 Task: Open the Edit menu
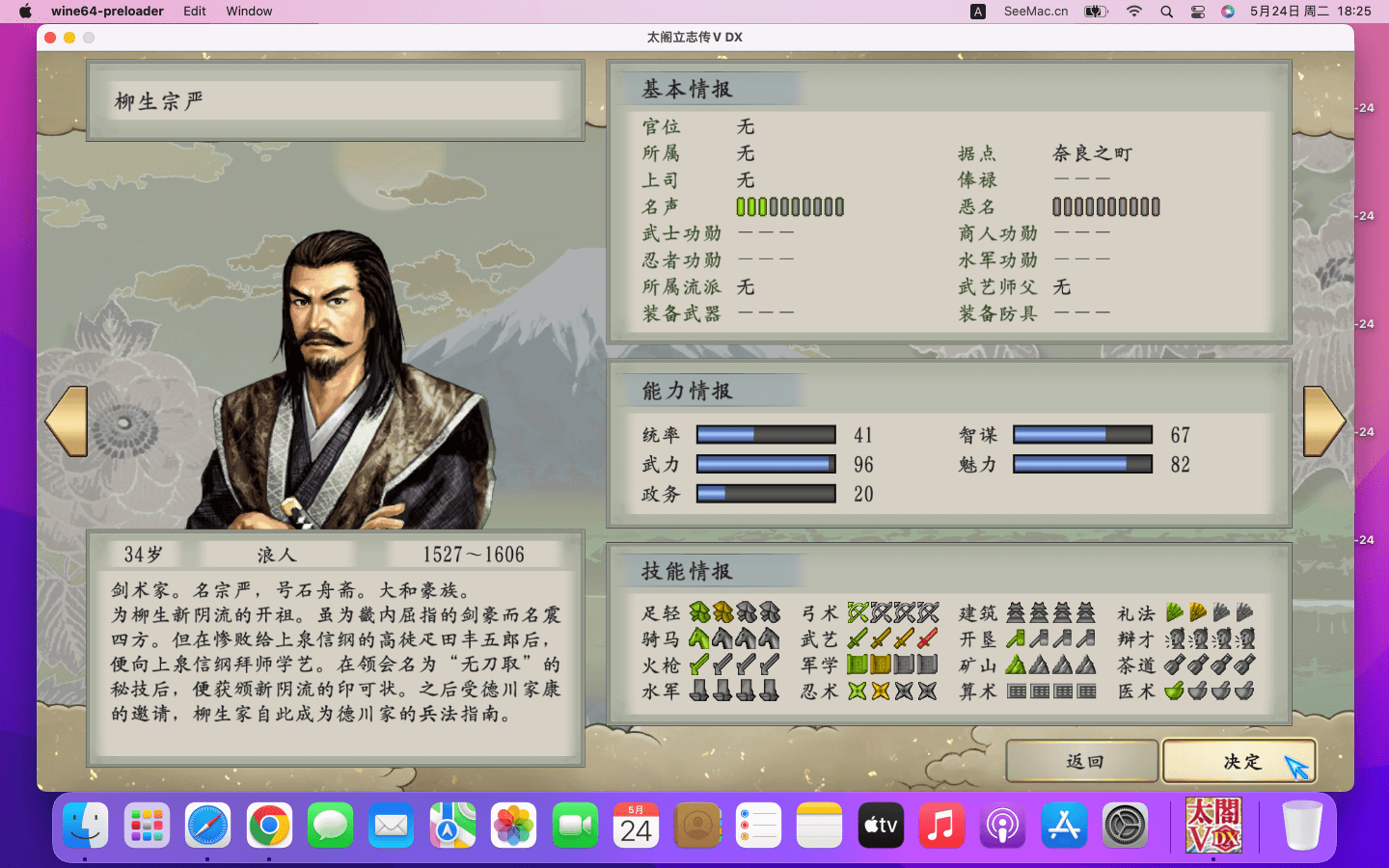(195, 11)
